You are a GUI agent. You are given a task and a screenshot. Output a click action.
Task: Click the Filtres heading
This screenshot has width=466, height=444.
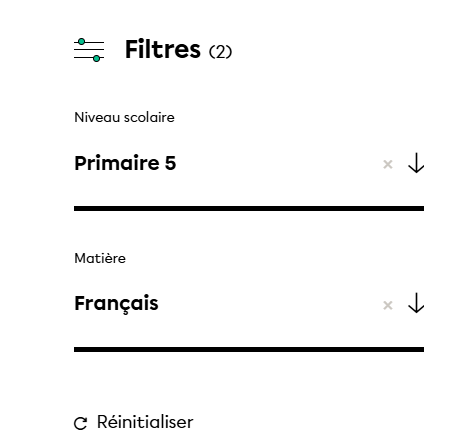click(x=163, y=49)
